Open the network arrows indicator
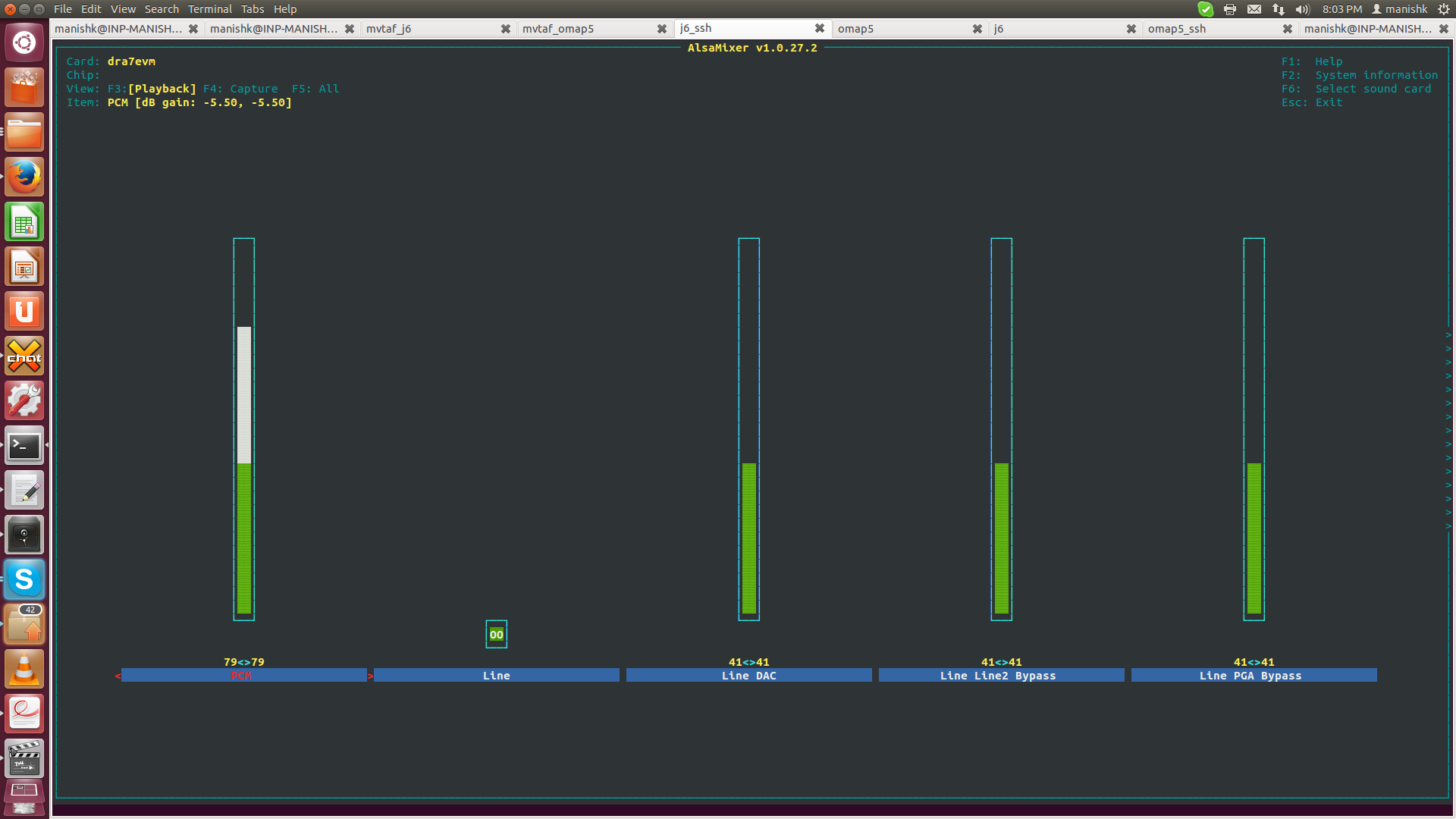 click(1279, 9)
